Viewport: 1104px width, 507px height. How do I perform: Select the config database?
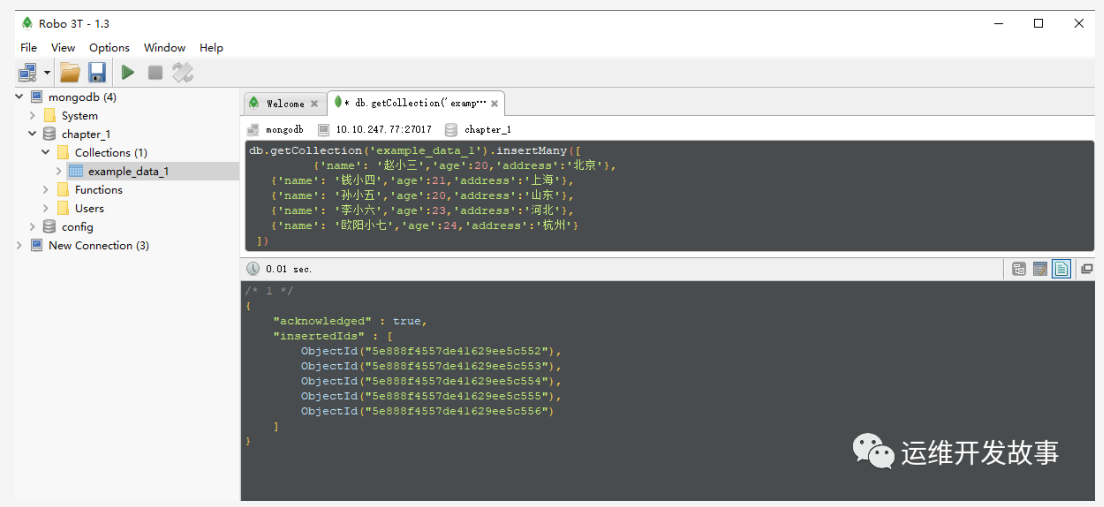point(77,227)
